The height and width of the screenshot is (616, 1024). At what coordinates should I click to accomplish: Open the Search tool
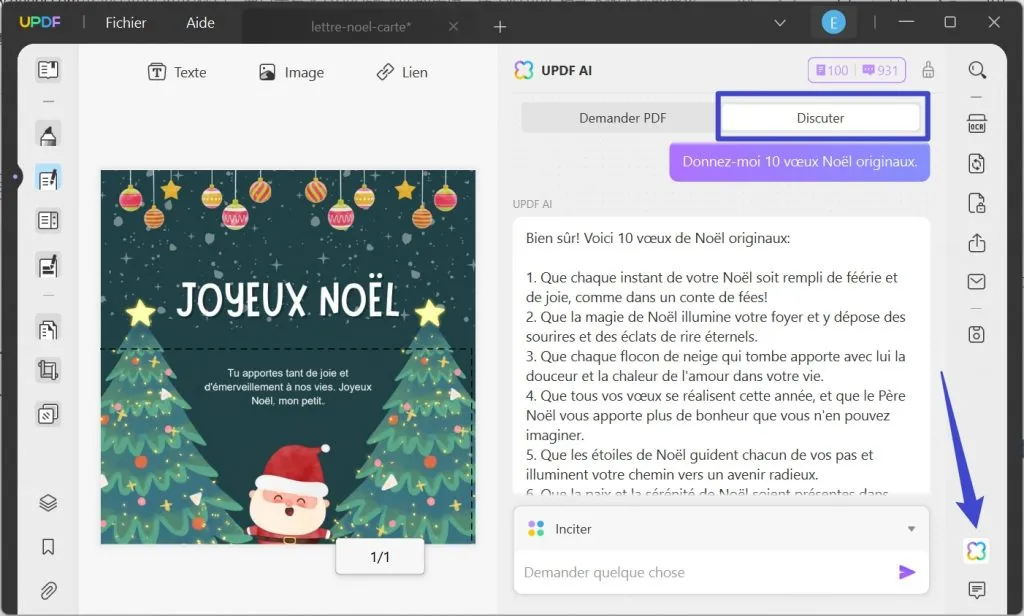(977, 70)
